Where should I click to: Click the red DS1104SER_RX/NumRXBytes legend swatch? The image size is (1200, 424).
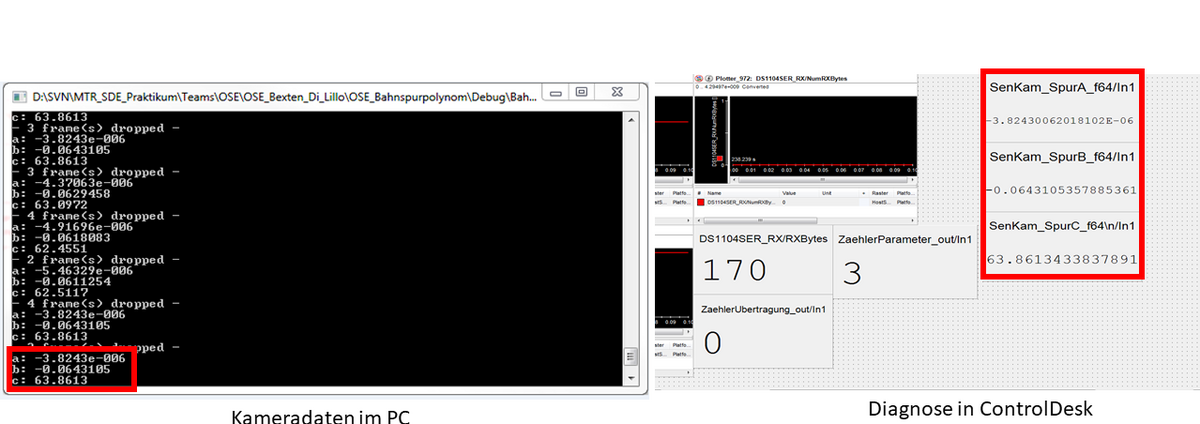click(x=700, y=202)
